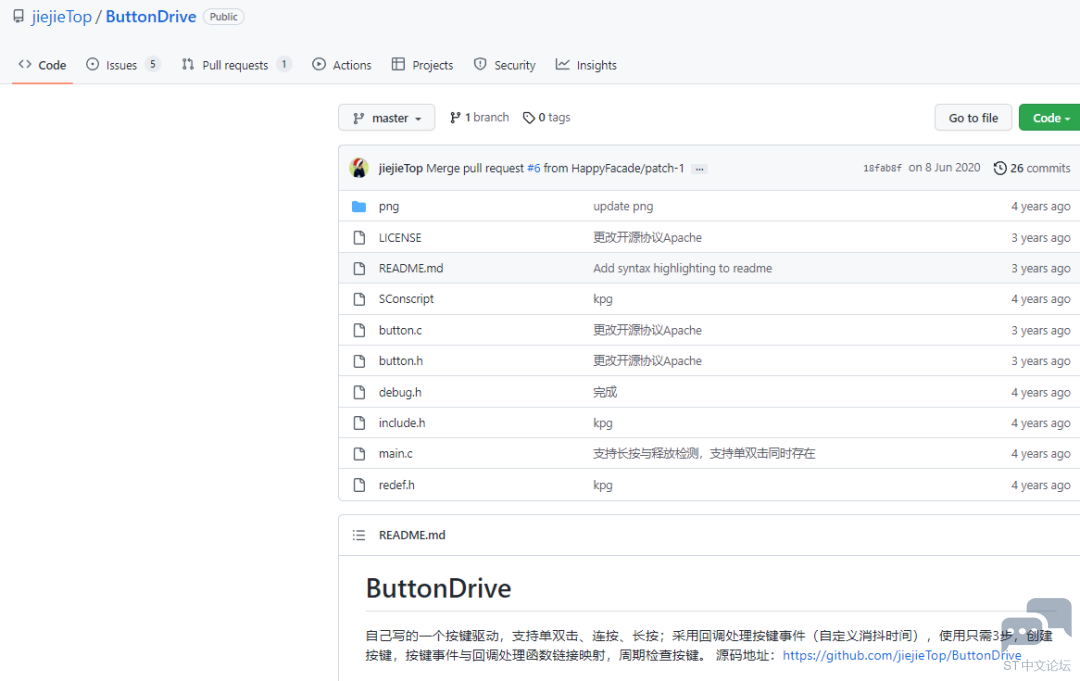Open the SConscript row kpg commit
The width and height of the screenshot is (1080, 681).
click(x=603, y=299)
